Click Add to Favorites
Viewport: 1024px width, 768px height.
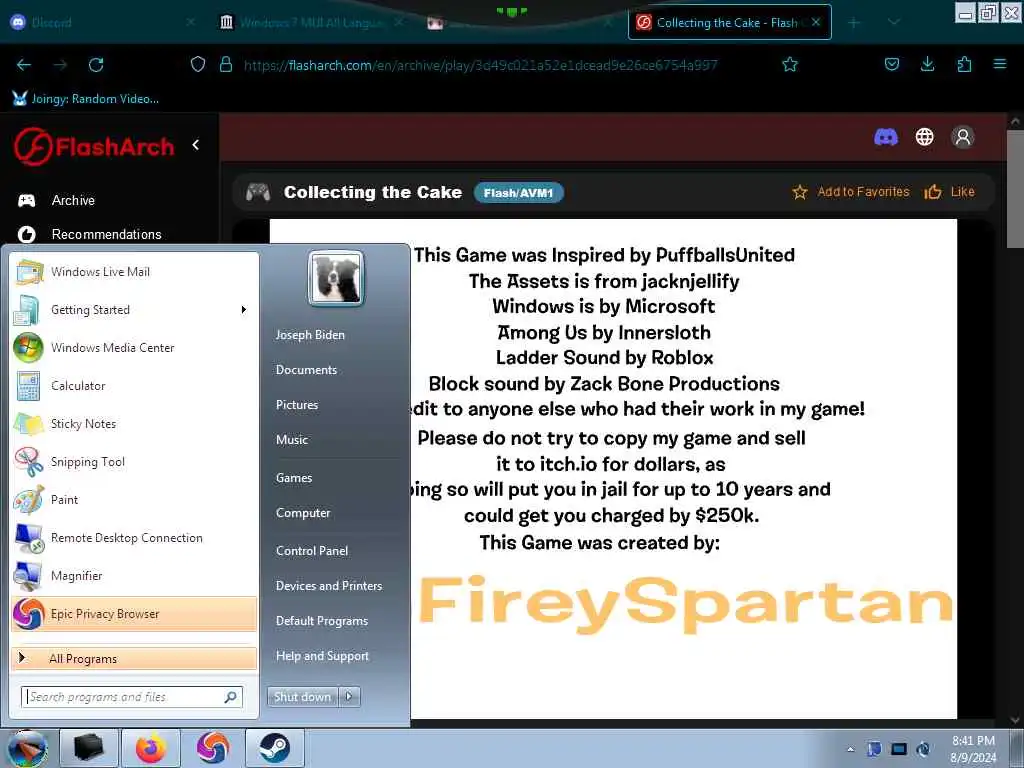(851, 192)
